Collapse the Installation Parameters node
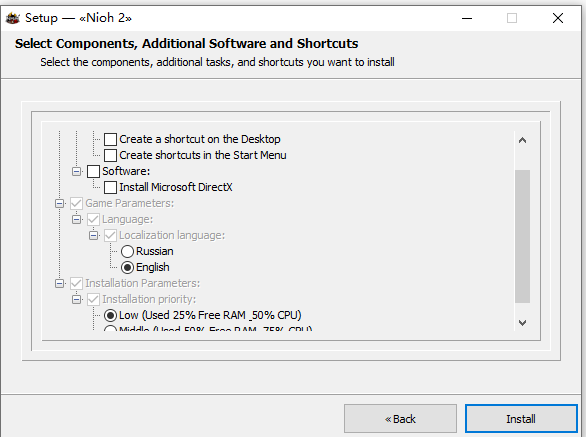 (59, 284)
